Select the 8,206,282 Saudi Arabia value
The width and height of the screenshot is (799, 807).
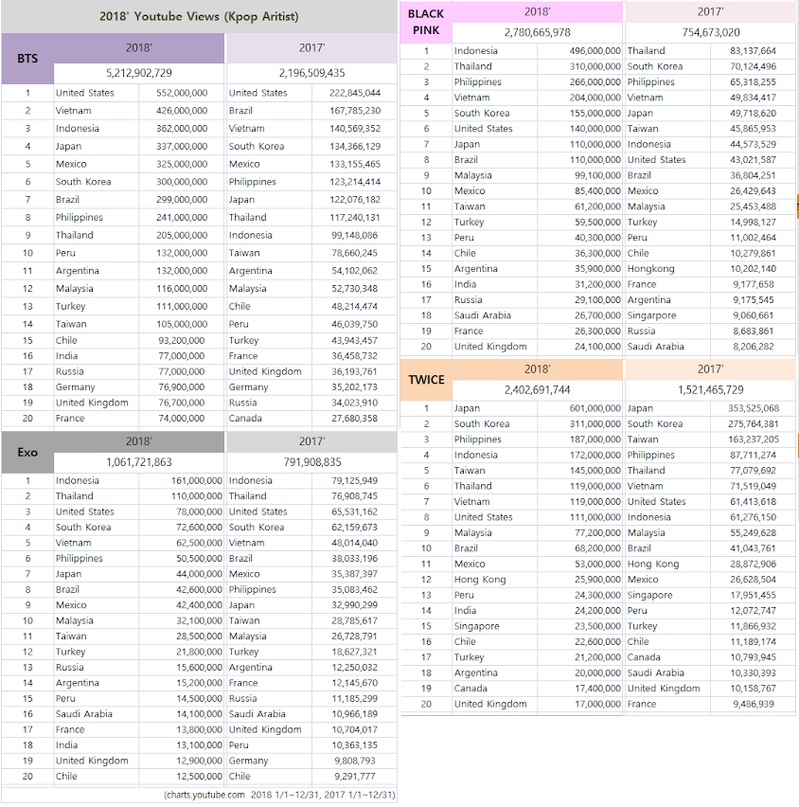click(x=753, y=347)
